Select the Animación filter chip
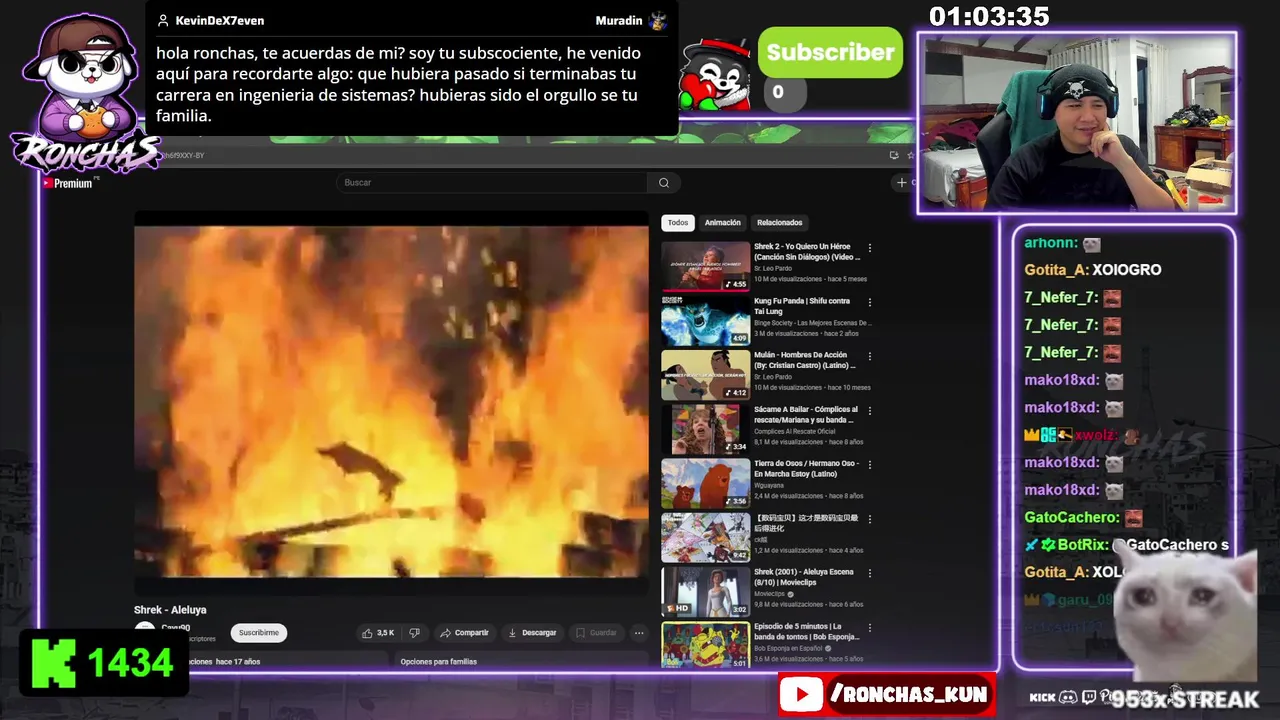 (x=722, y=223)
